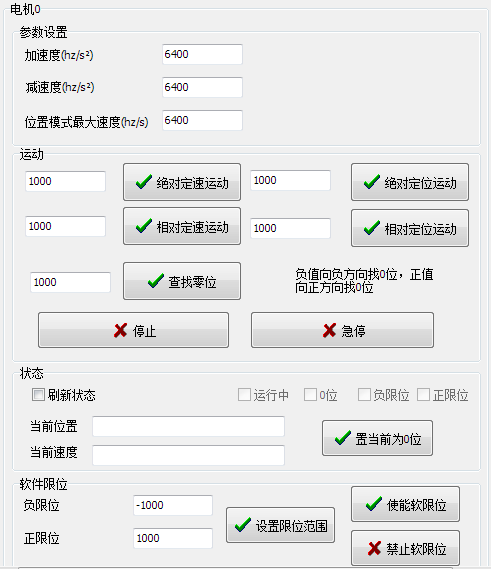Click the 绝对定速运动 button
This screenshot has width=491, height=569.
click(x=182, y=182)
